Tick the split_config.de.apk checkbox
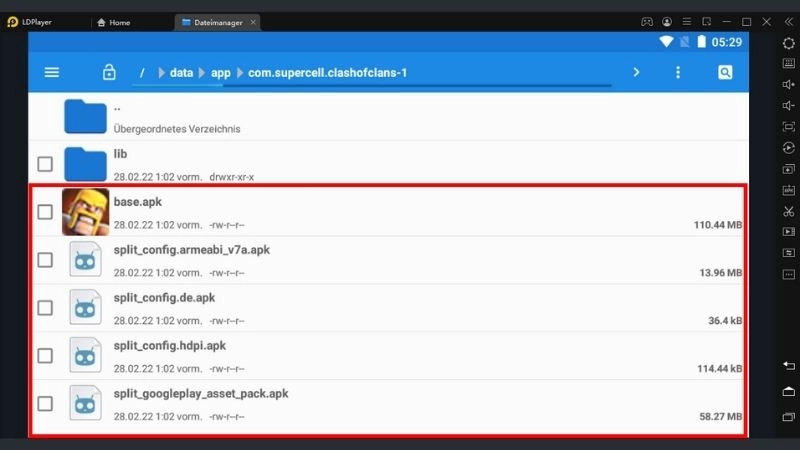 (45, 308)
